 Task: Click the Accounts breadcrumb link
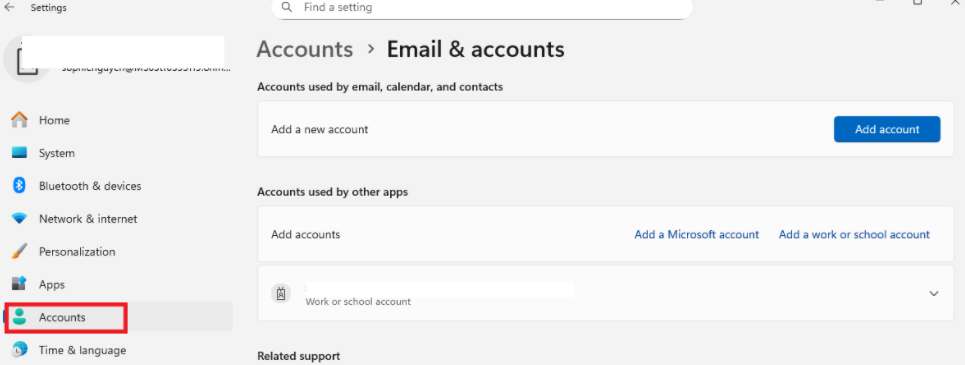pos(305,49)
